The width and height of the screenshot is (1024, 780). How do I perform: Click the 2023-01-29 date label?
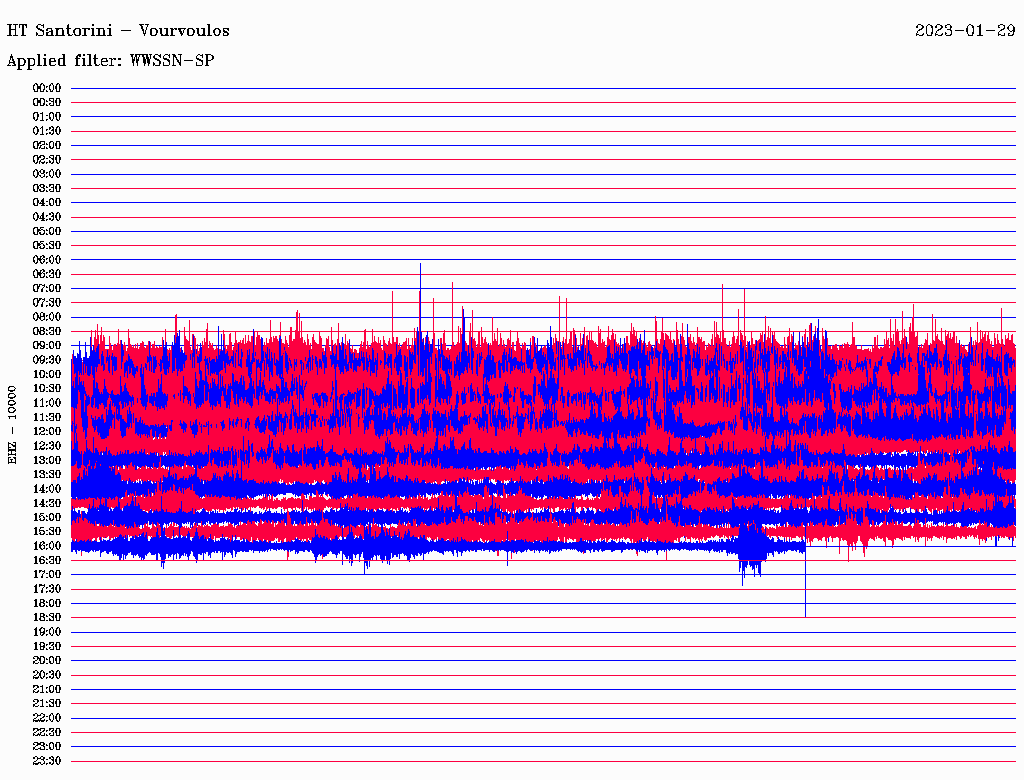965,30
